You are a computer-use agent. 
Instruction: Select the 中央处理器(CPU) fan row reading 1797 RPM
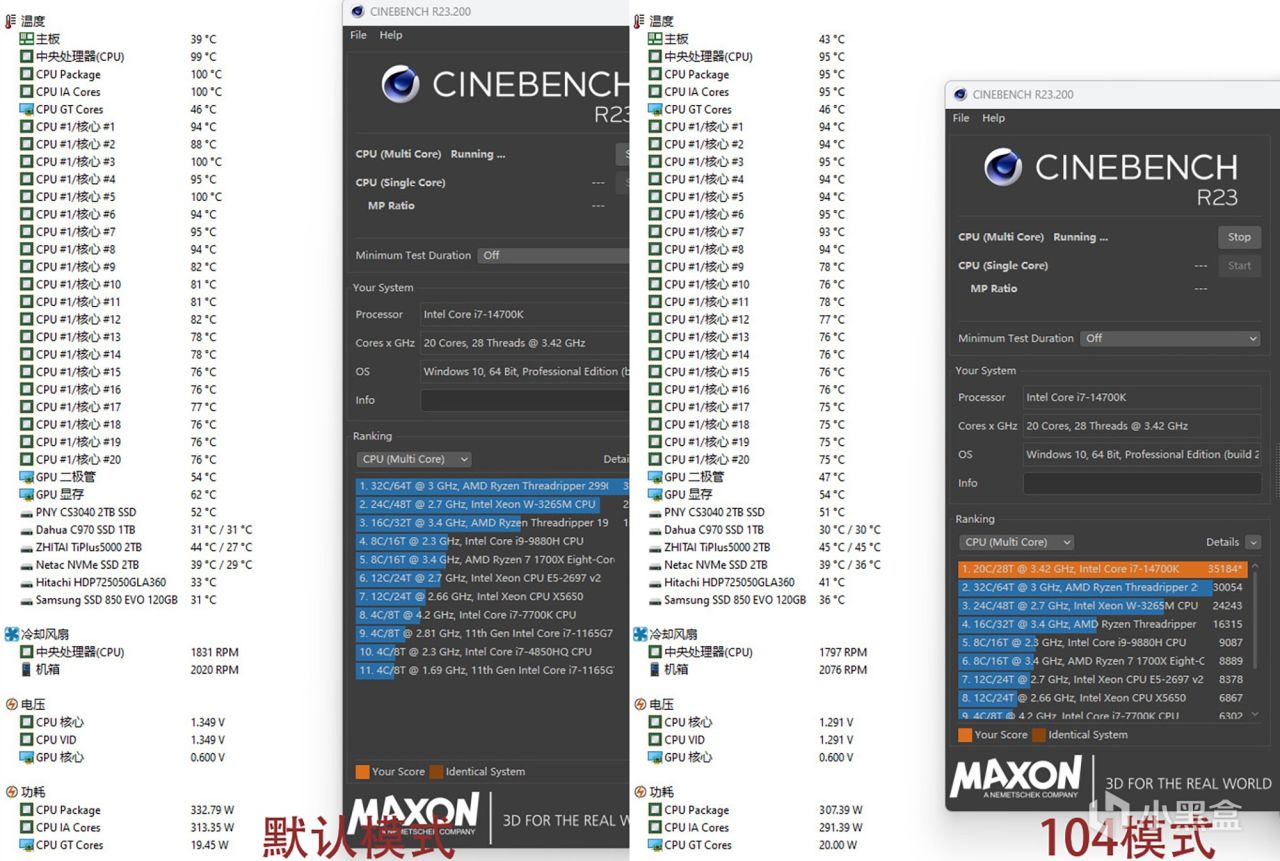click(758, 652)
